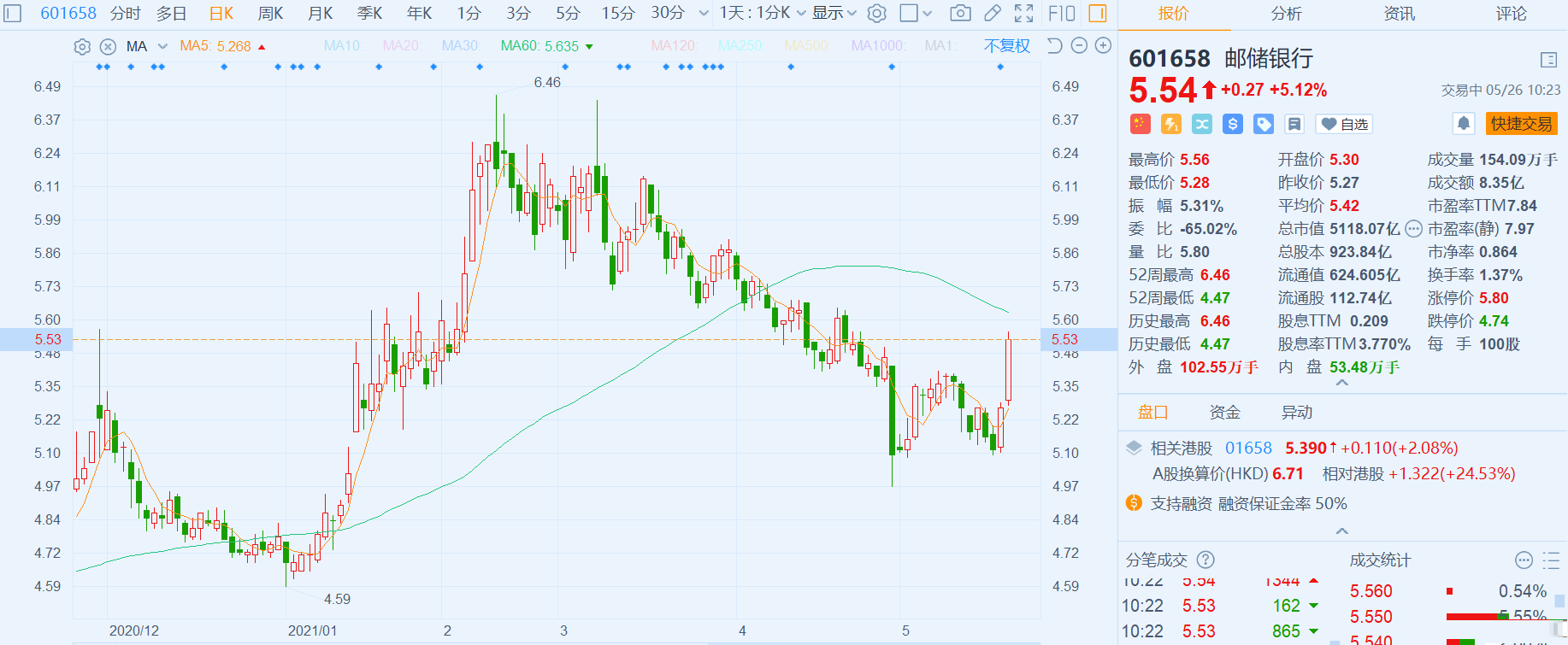Select the 年K yearly candlestick button
The width and height of the screenshot is (1568, 645).
(x=419, y=13)
